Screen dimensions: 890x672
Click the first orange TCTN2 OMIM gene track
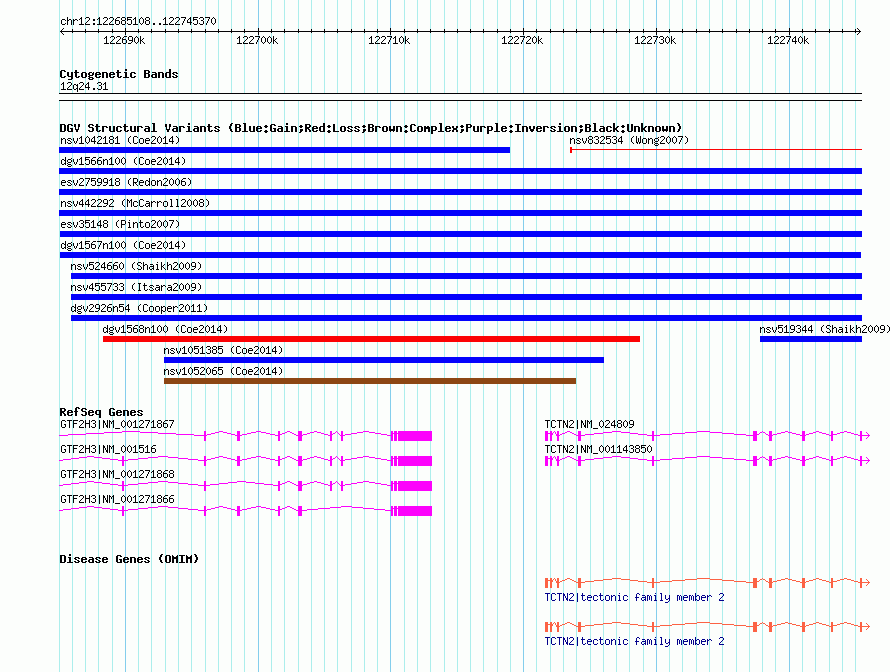(707, 582)
